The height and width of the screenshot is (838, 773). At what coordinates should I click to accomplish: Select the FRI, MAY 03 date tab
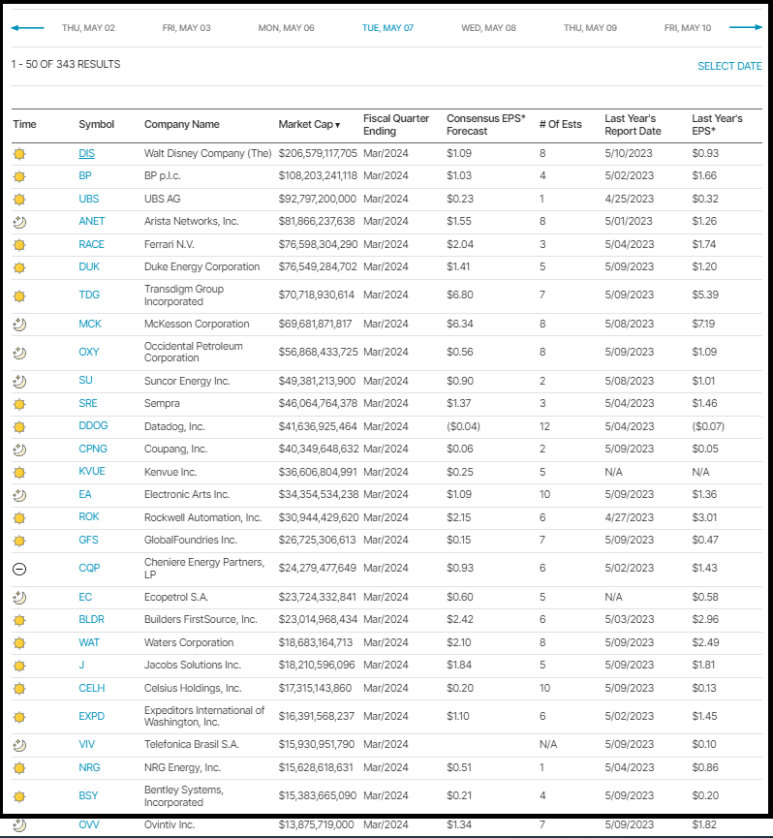[x=187, y=28]
